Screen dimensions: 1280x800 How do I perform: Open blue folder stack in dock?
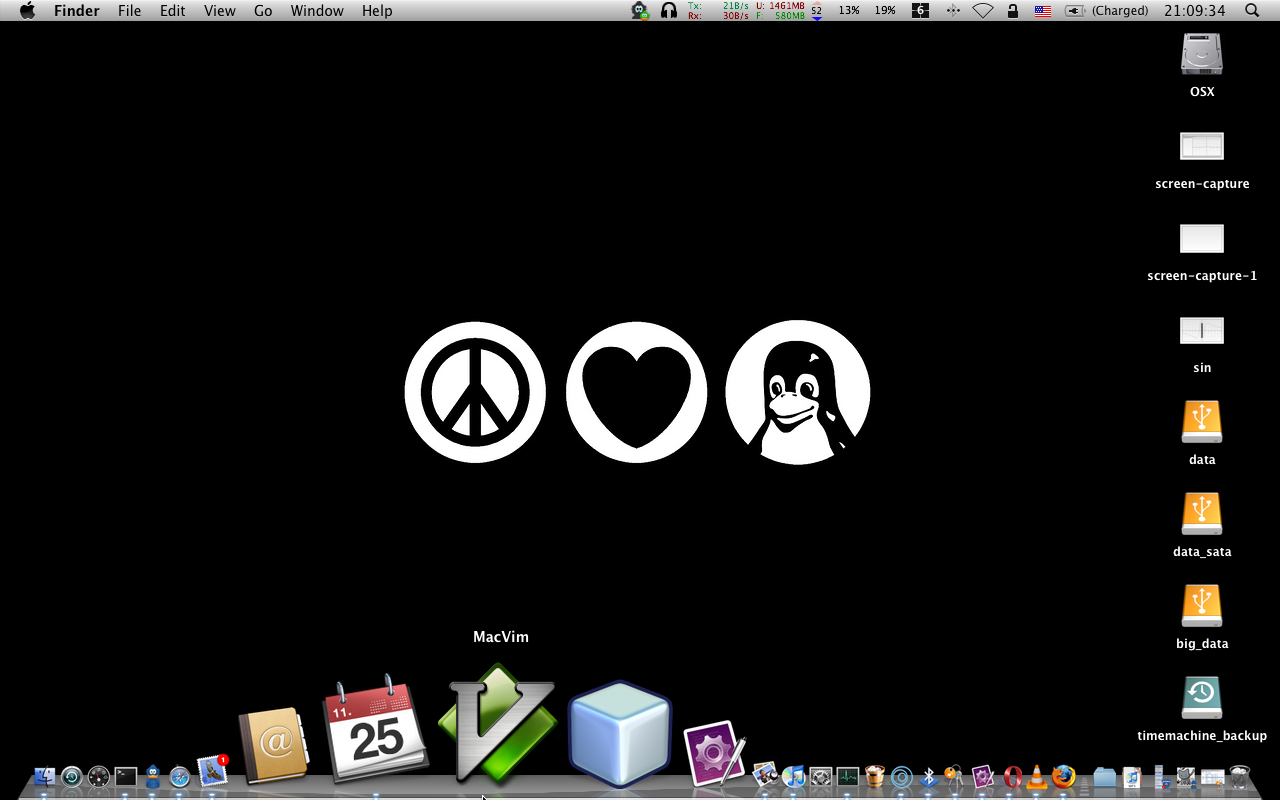coord(1104,776)
